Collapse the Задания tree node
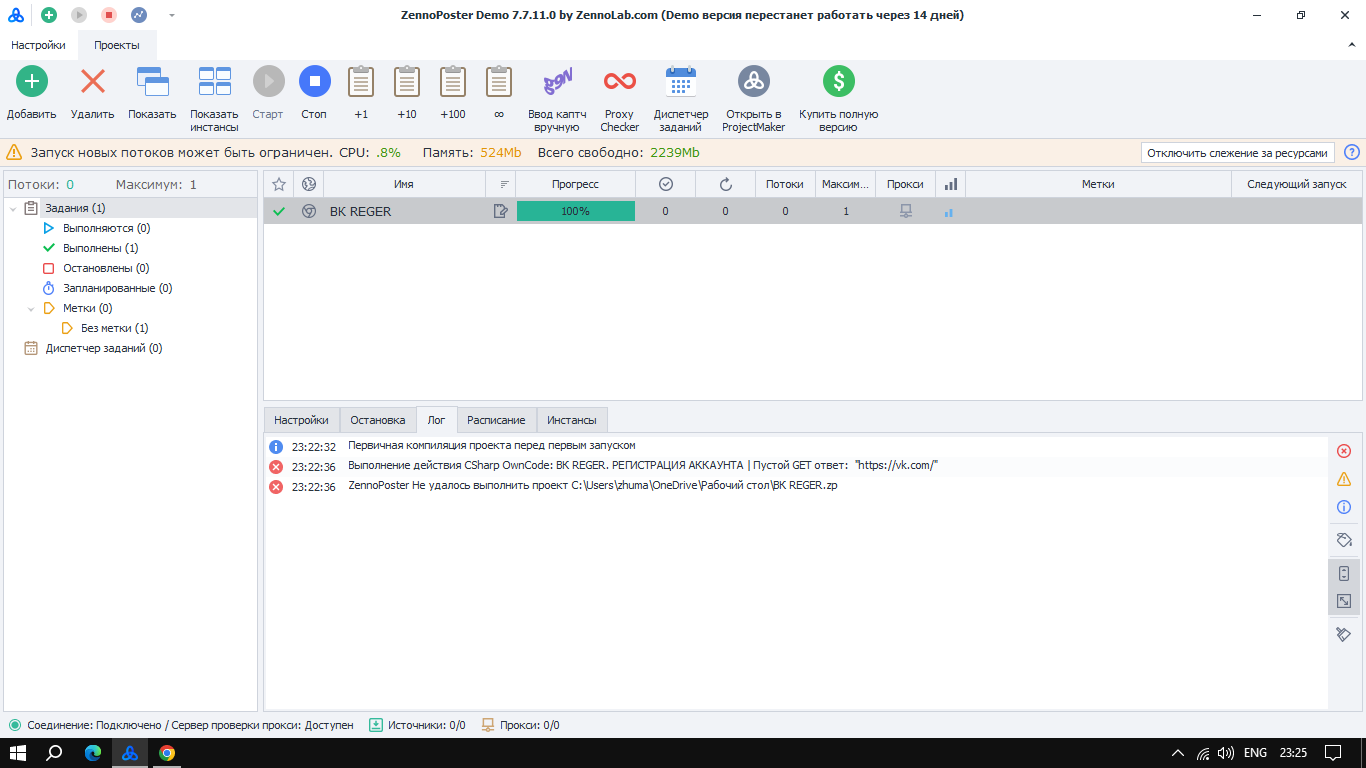 pyautogui.click(x=12, y=208)
